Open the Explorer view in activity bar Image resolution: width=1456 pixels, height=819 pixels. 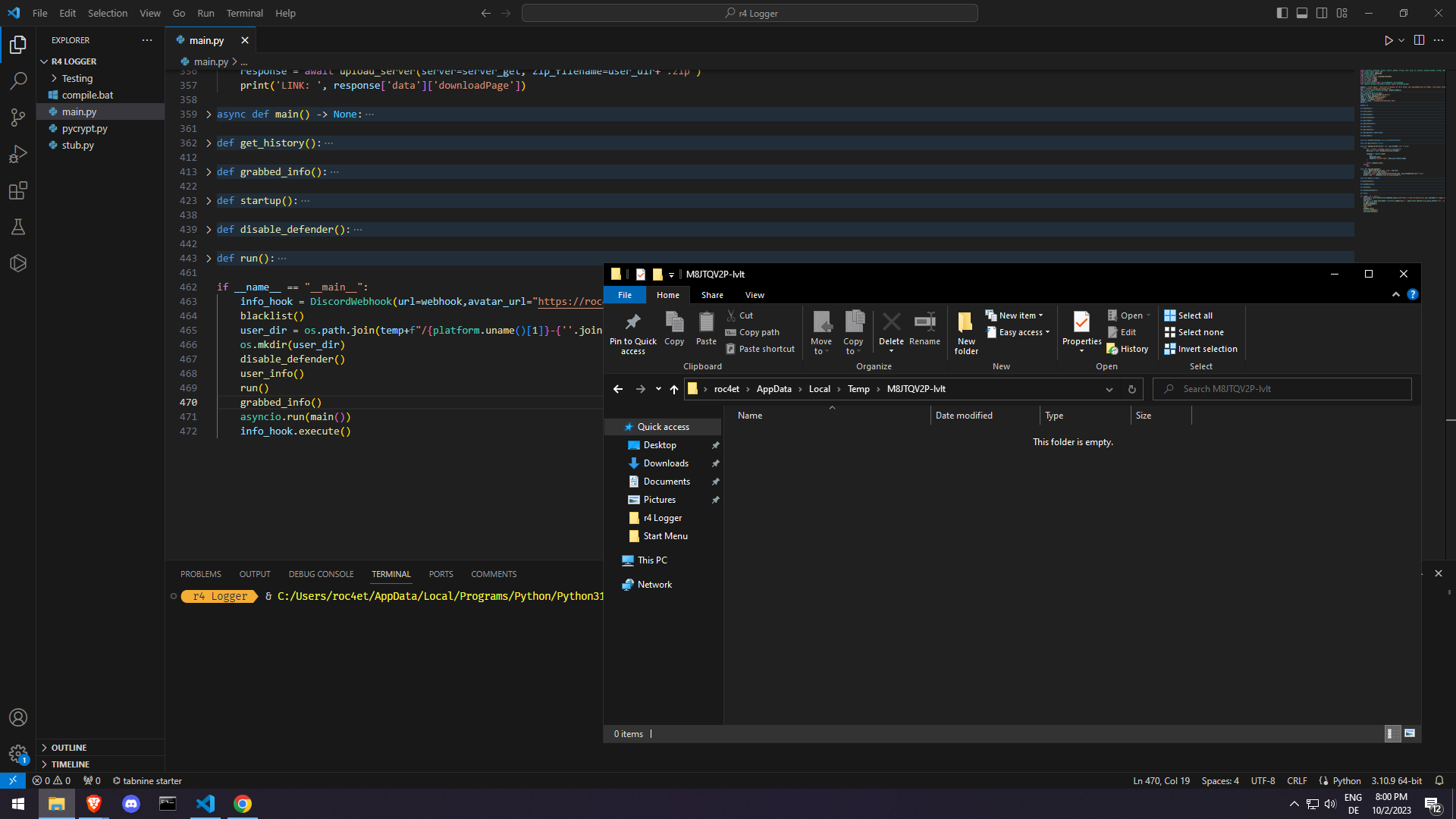pos(18,45)
